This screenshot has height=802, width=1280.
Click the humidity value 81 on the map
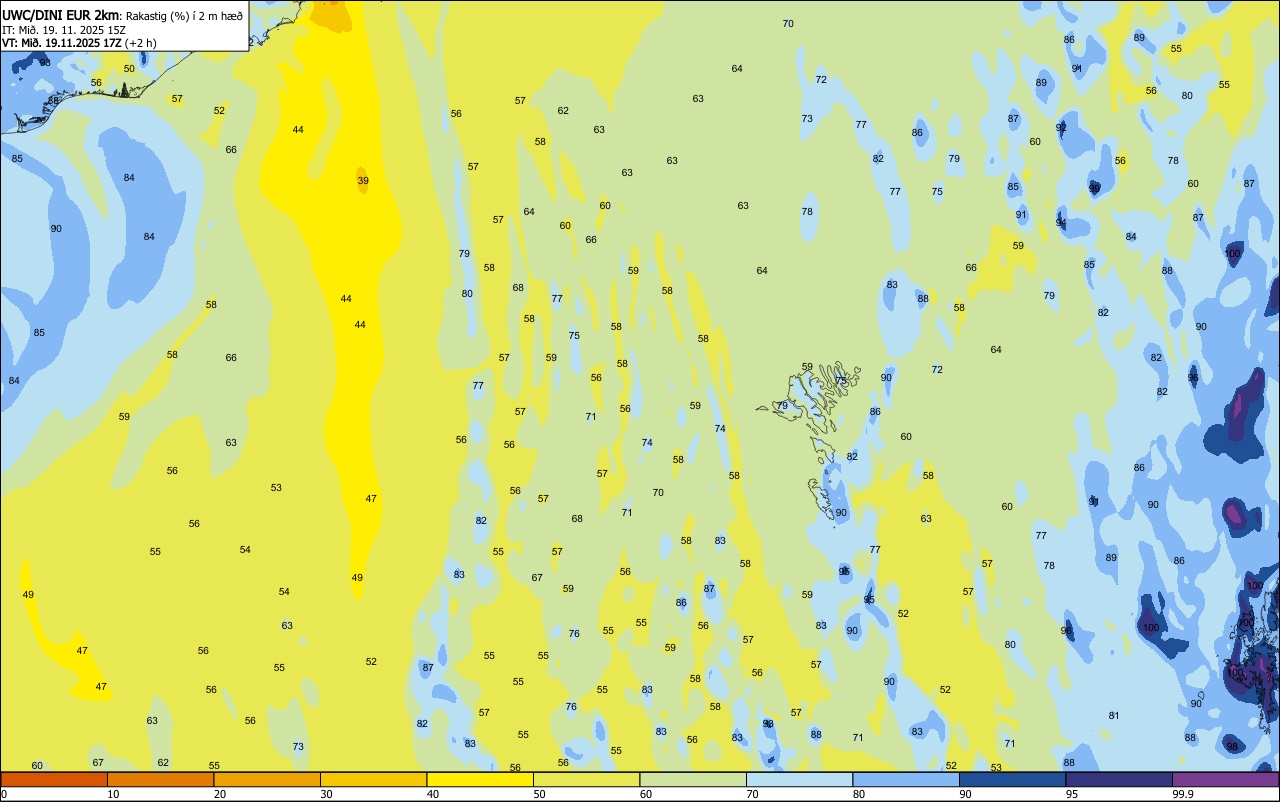(x=1114, y=715)
